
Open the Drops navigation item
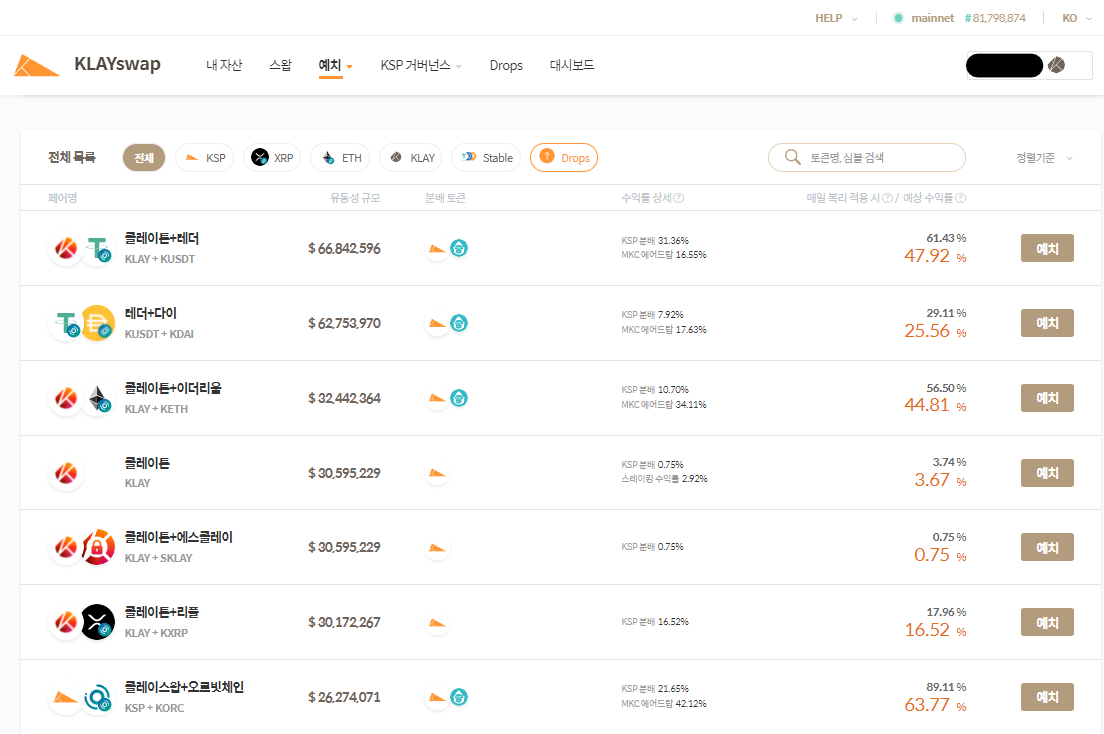point(506,66)
